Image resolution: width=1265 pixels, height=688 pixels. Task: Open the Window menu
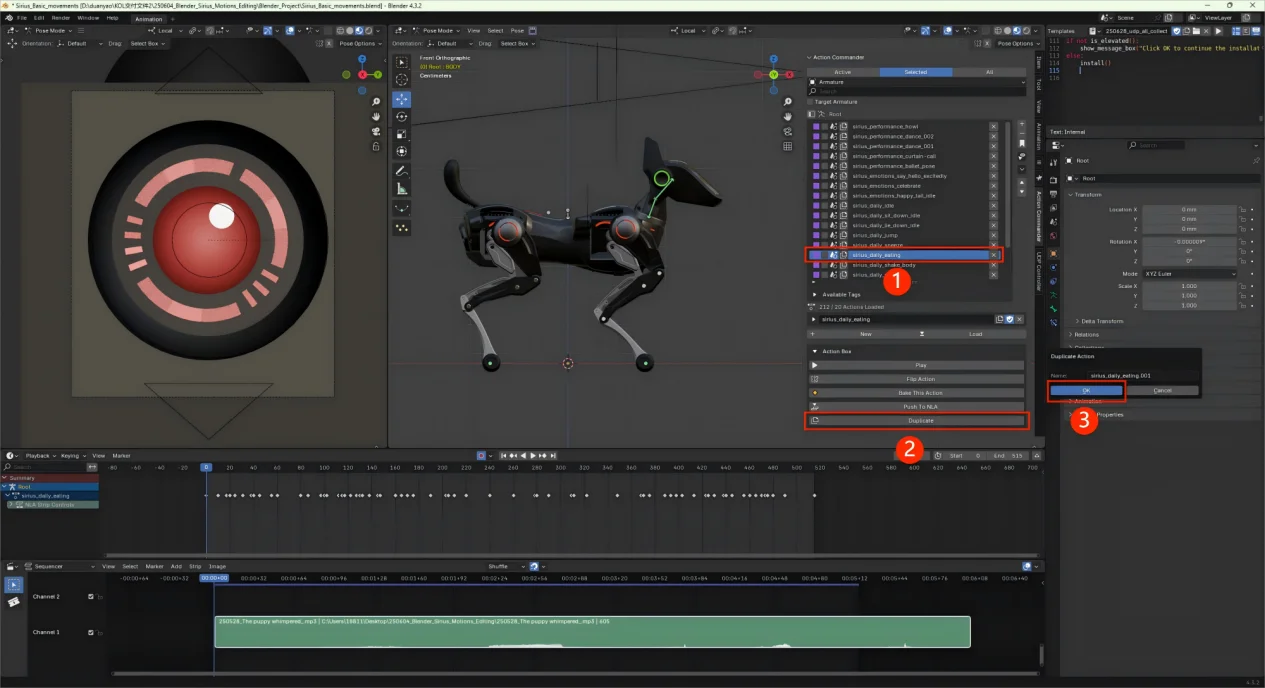(88, 18)
